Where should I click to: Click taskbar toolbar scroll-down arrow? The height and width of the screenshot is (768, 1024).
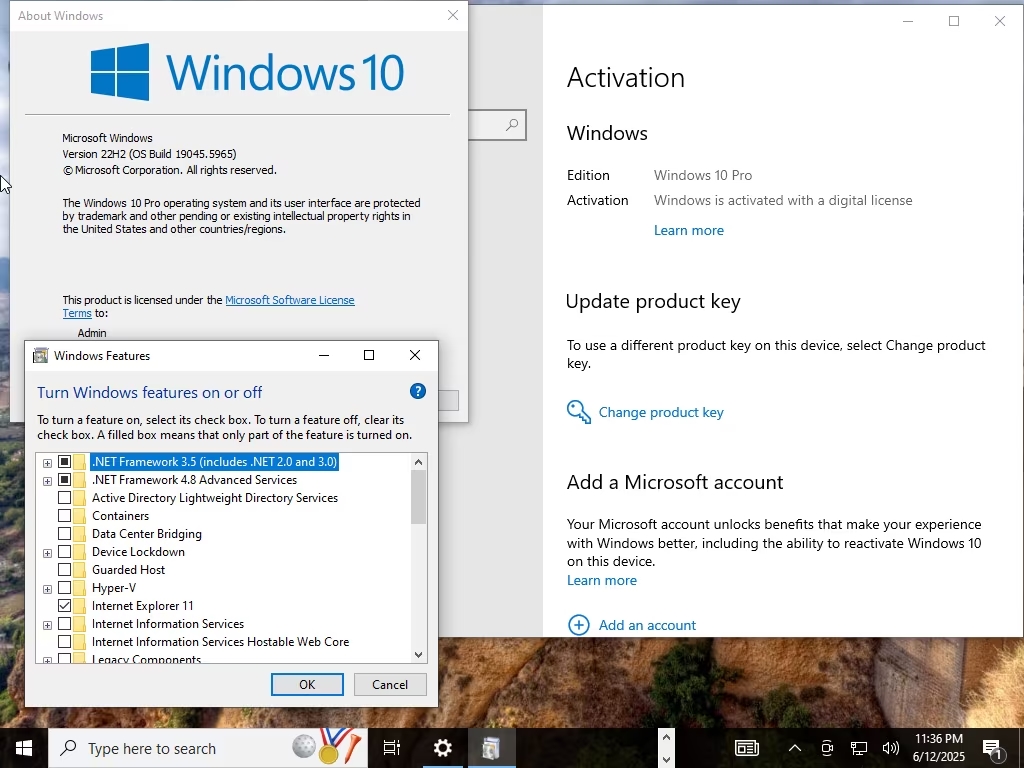(x=666, y=759)
